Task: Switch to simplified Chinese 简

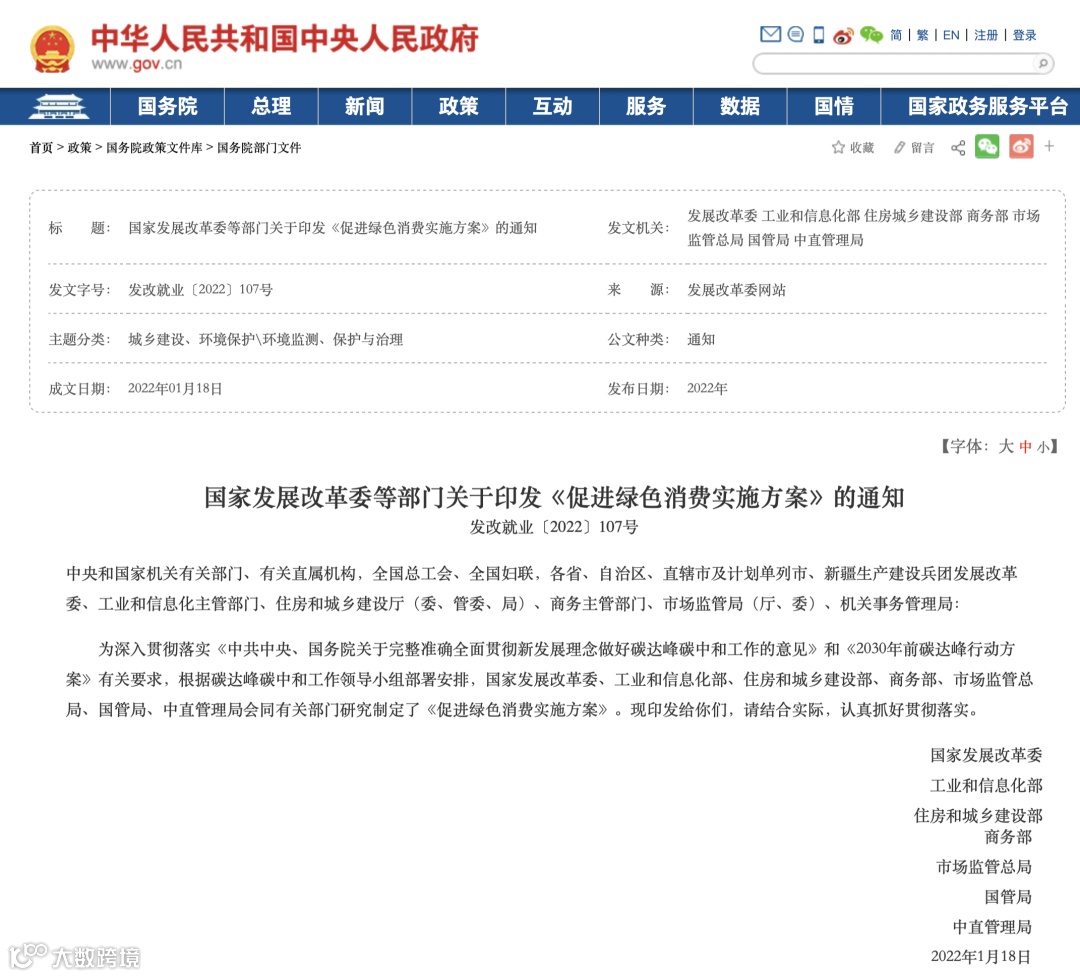Action: (895, 35)
